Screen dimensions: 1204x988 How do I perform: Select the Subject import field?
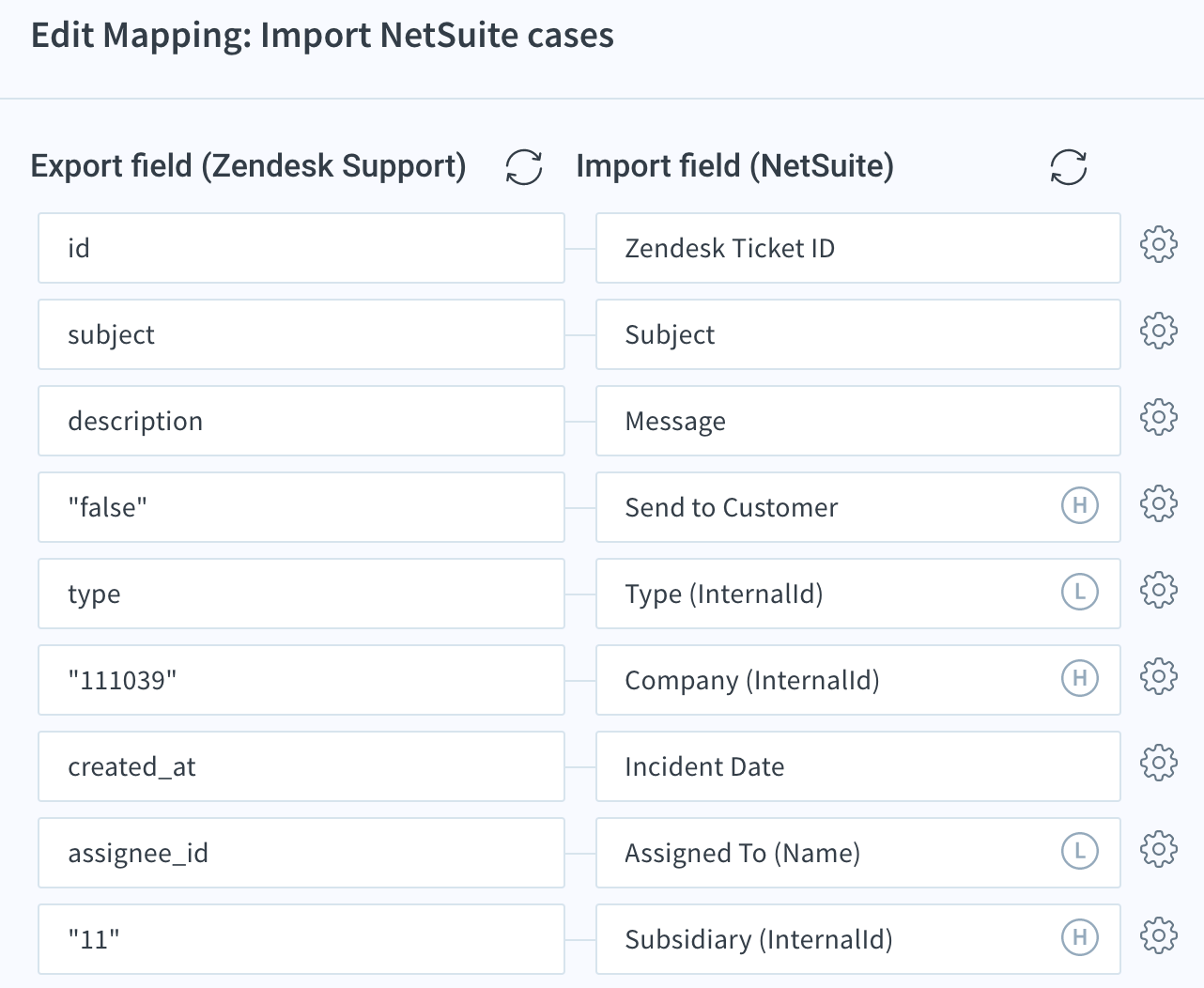click(x=858, y=334)
